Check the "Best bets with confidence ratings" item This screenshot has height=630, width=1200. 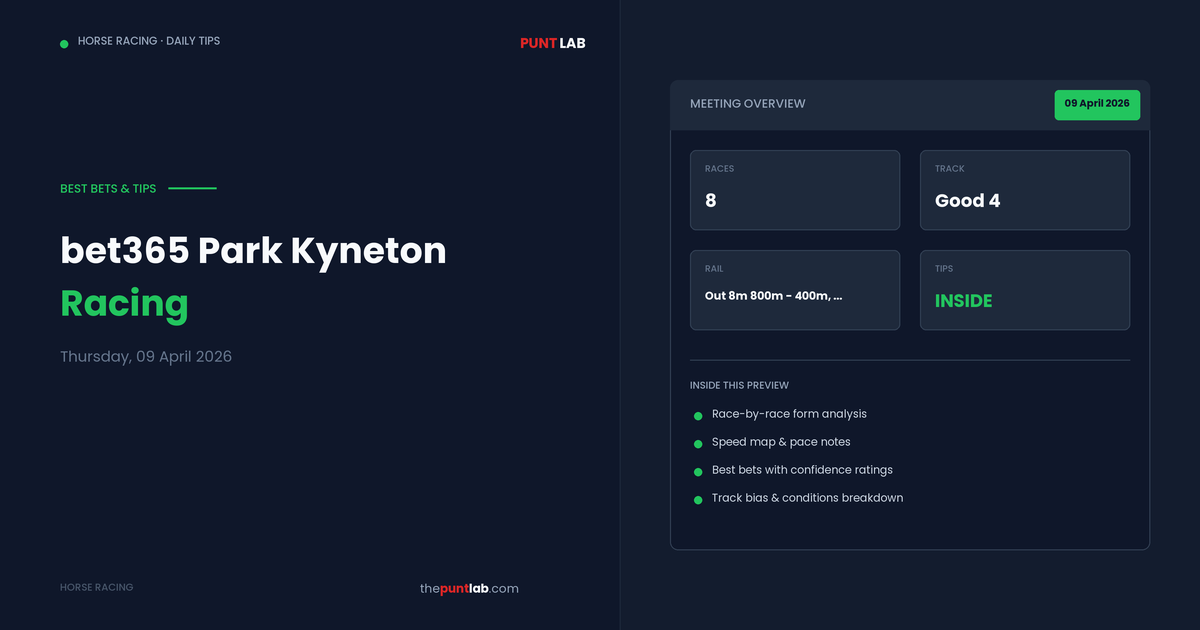click(800, 470)
